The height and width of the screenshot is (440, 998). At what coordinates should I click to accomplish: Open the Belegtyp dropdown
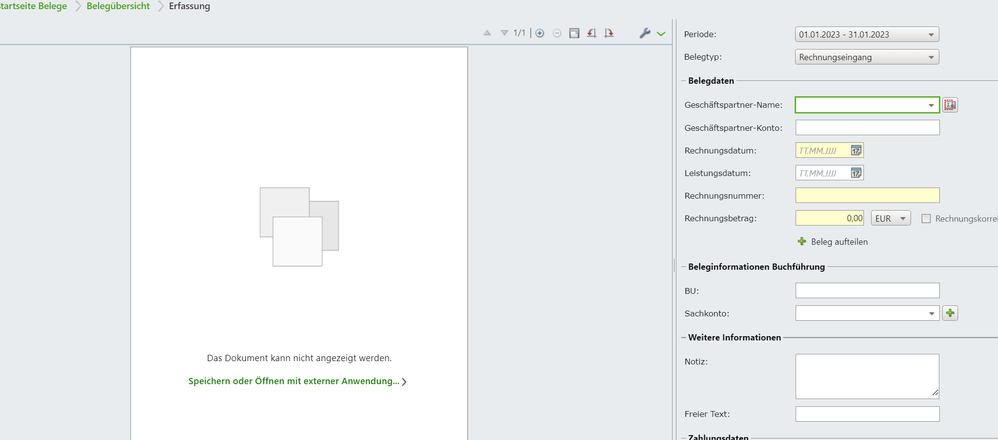point(867,57)
